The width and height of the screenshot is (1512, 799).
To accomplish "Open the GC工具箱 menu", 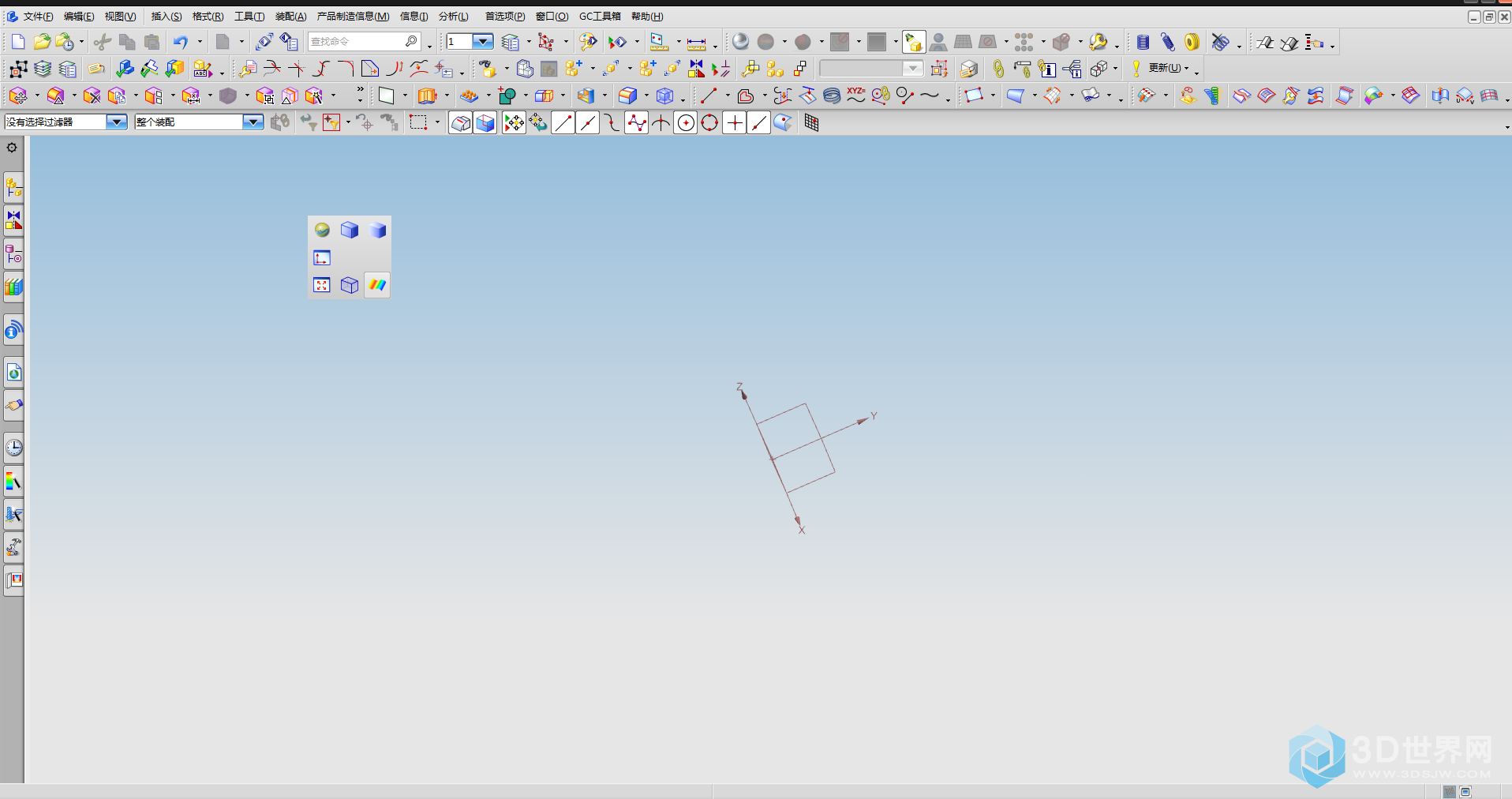I will [600, 16].
